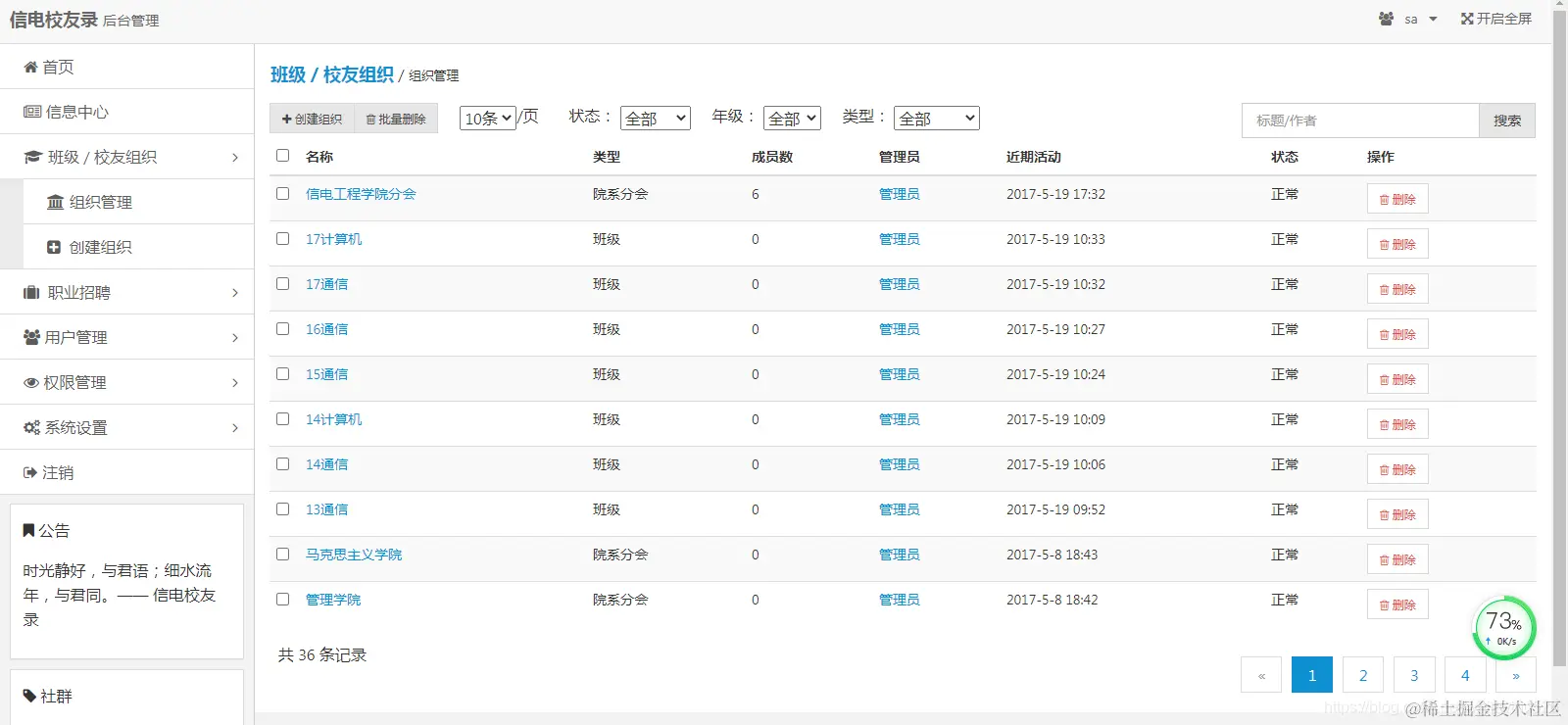Click the users icon for 用户管理
This screenshot has width=1568, height=725.
31,337
